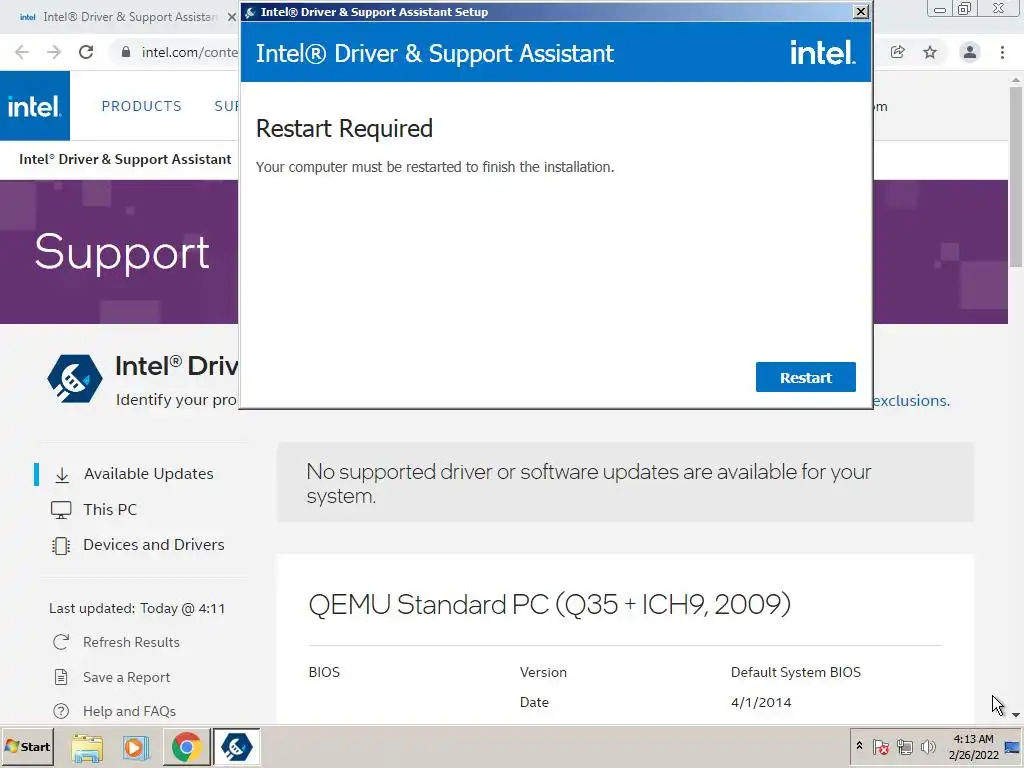Click the exclusions link

(911, 400)
